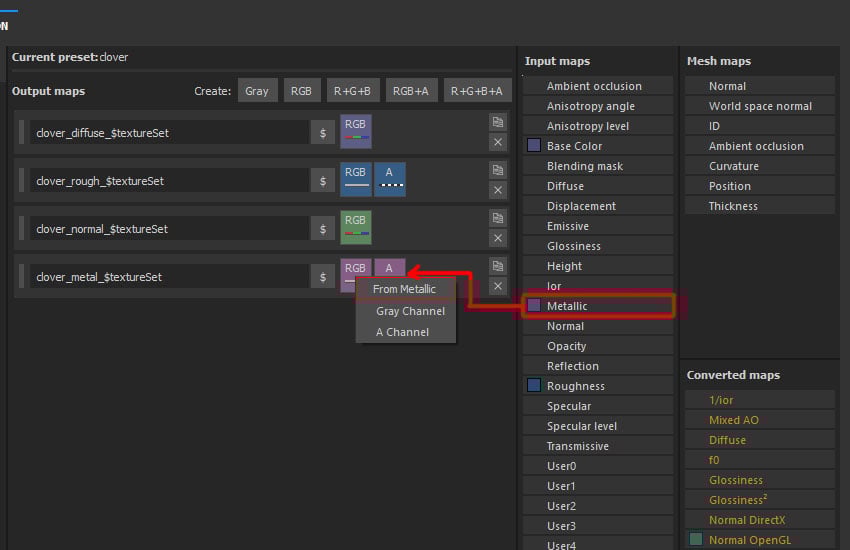Select Height input map
Image resolution: width=850 pixels, height=550 pixels.
pos(598,267)
